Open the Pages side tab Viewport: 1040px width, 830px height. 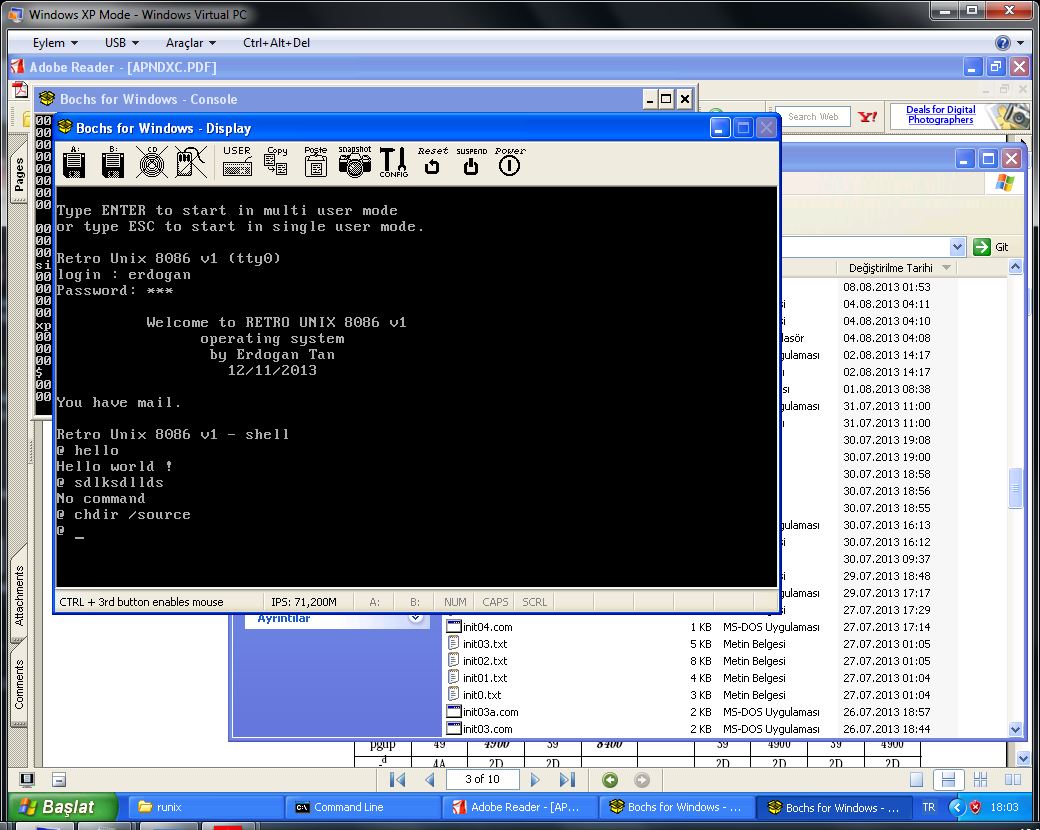point(19,174)
